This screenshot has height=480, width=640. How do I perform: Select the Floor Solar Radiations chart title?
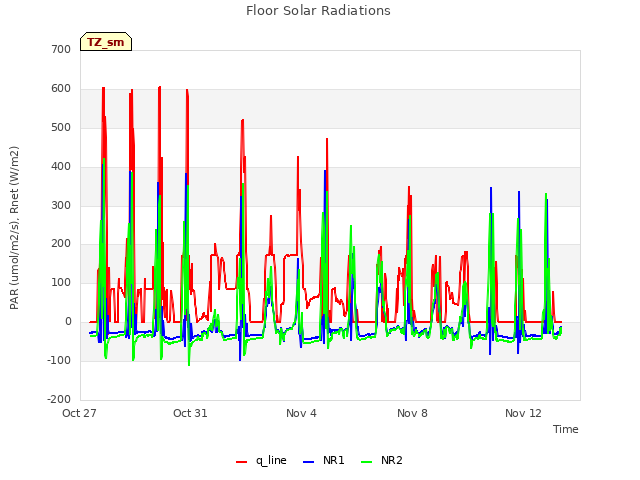click(318, 11)
